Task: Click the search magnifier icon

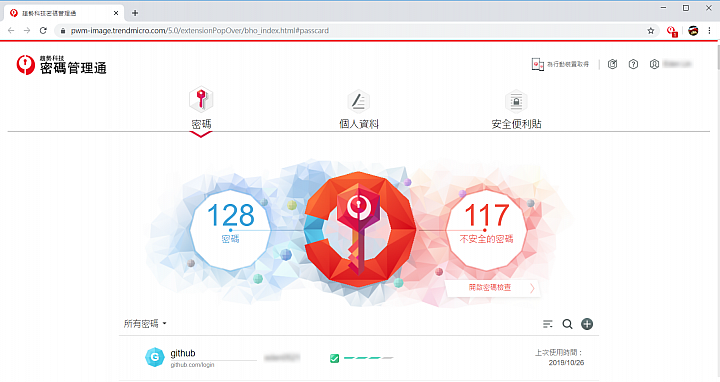Action: (x=568, y=324)
